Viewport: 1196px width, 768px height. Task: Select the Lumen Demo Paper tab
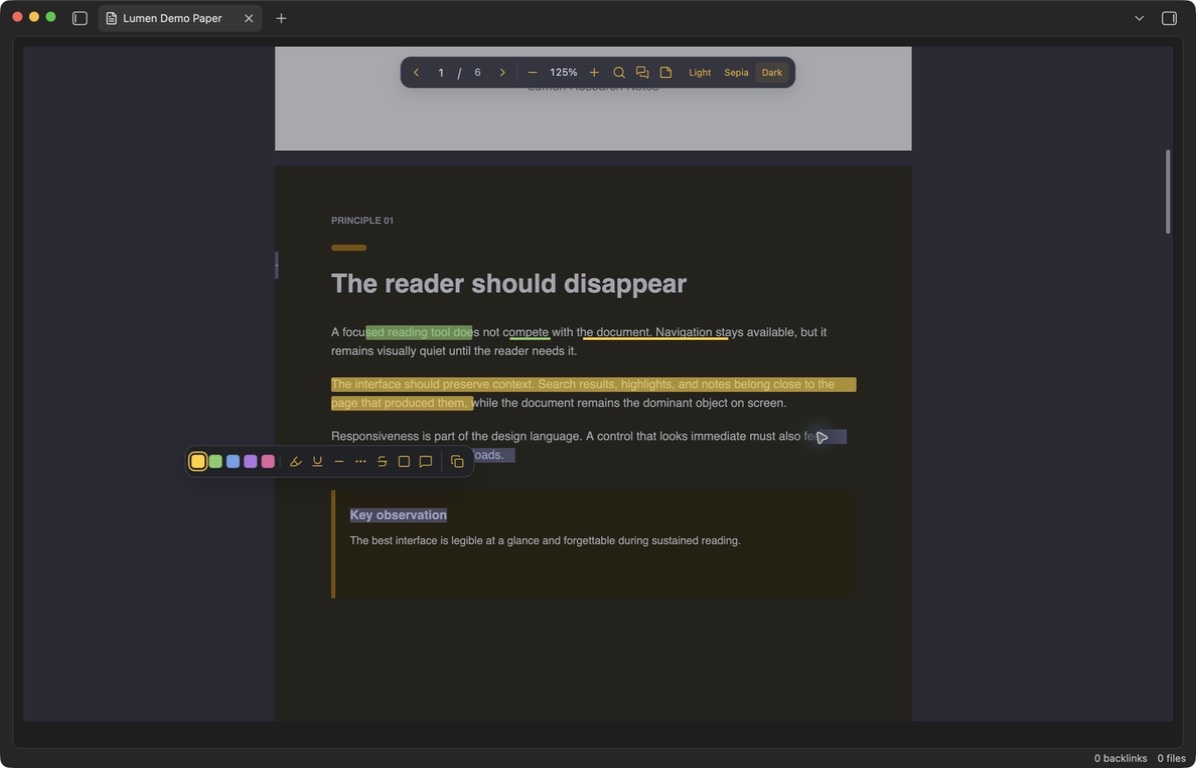point(180,18)
